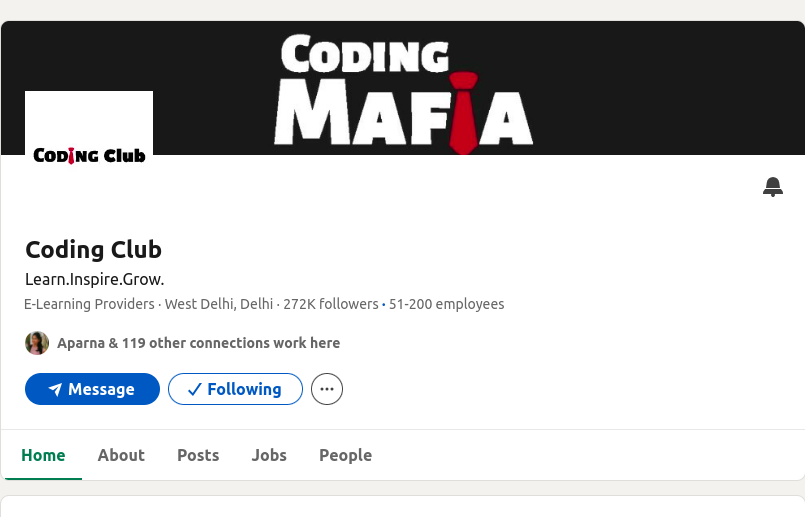
Task: Click the paper plane icon in Message button
Action: (55, 390)
